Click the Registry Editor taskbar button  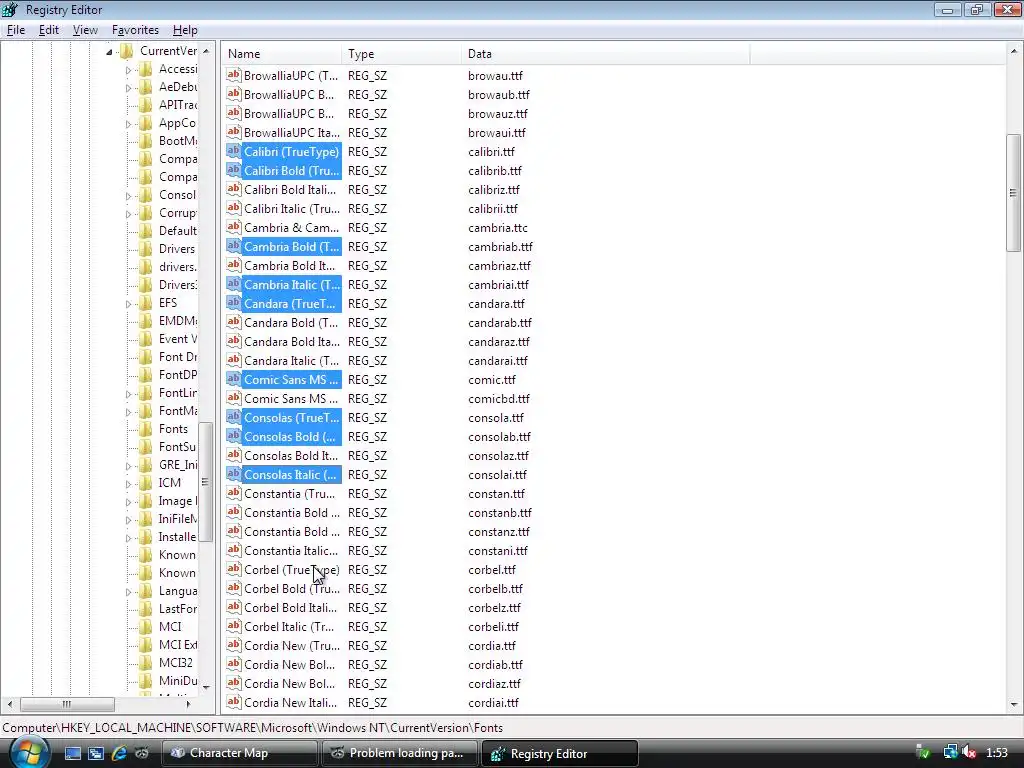tap(560, 754)
